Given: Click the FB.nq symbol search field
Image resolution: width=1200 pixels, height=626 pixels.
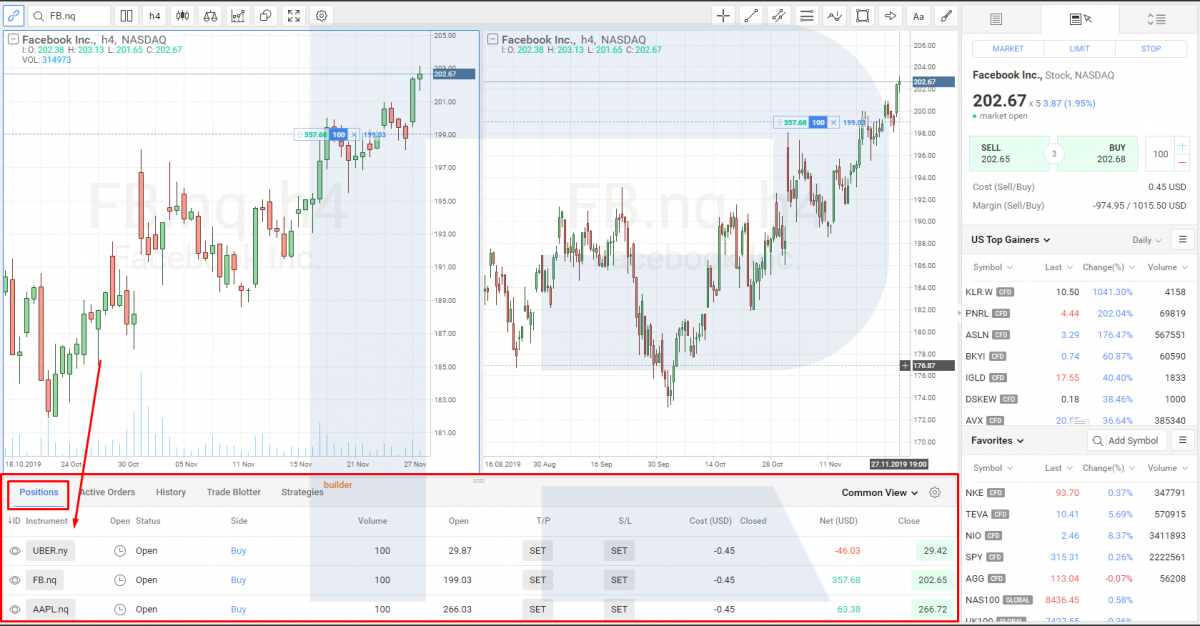Looking at the screenshot, I should coord(70,16).
